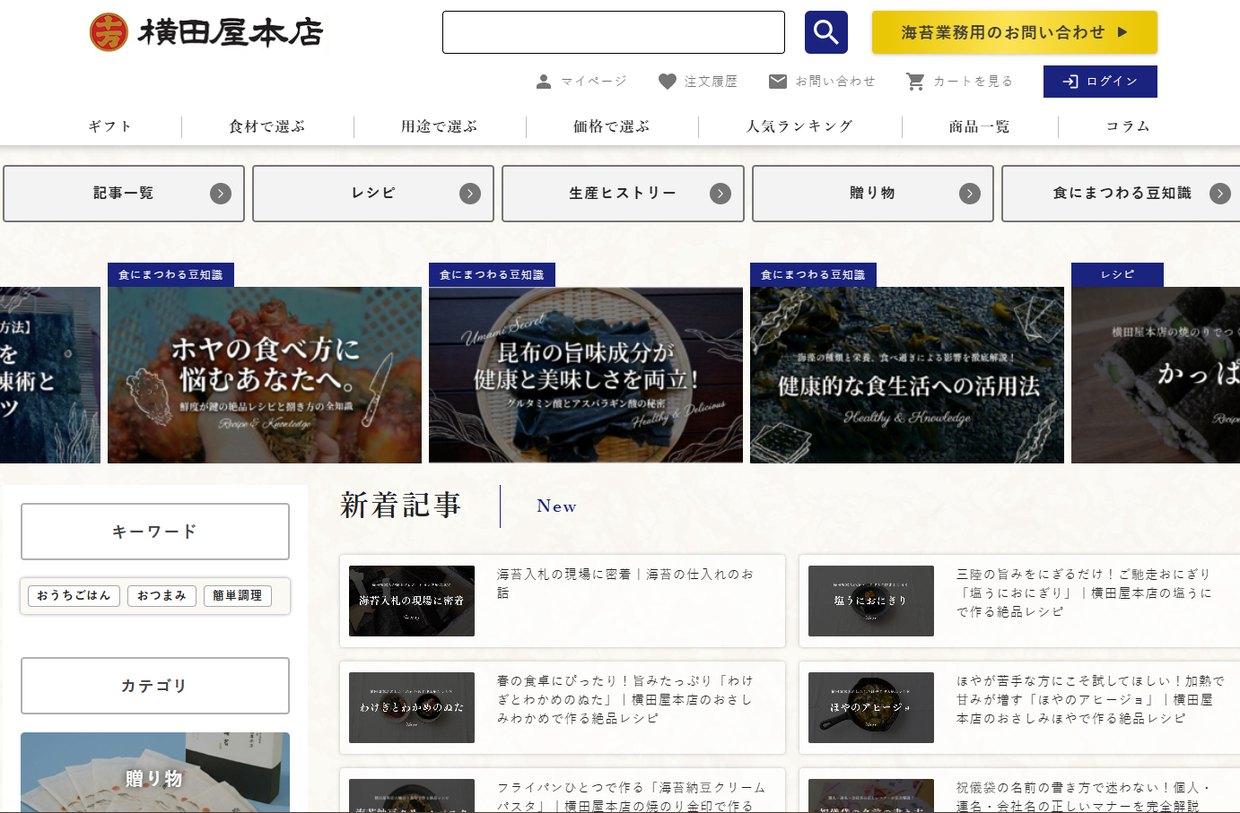The width and height of the screenshot is (1240, 813).
Task: Open the 塩うにおにぎり article thumbnail
Action: click(x=871, y=601)
